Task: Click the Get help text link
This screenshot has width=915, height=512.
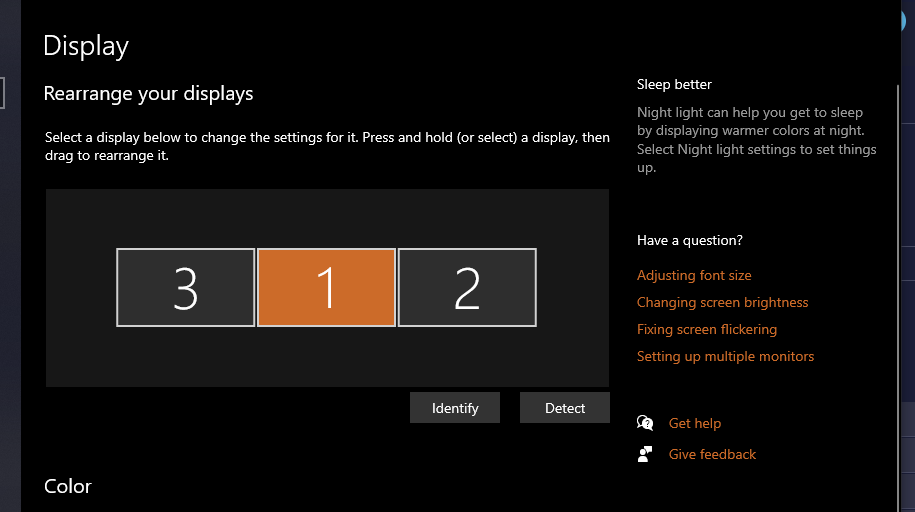Action: 694,423
